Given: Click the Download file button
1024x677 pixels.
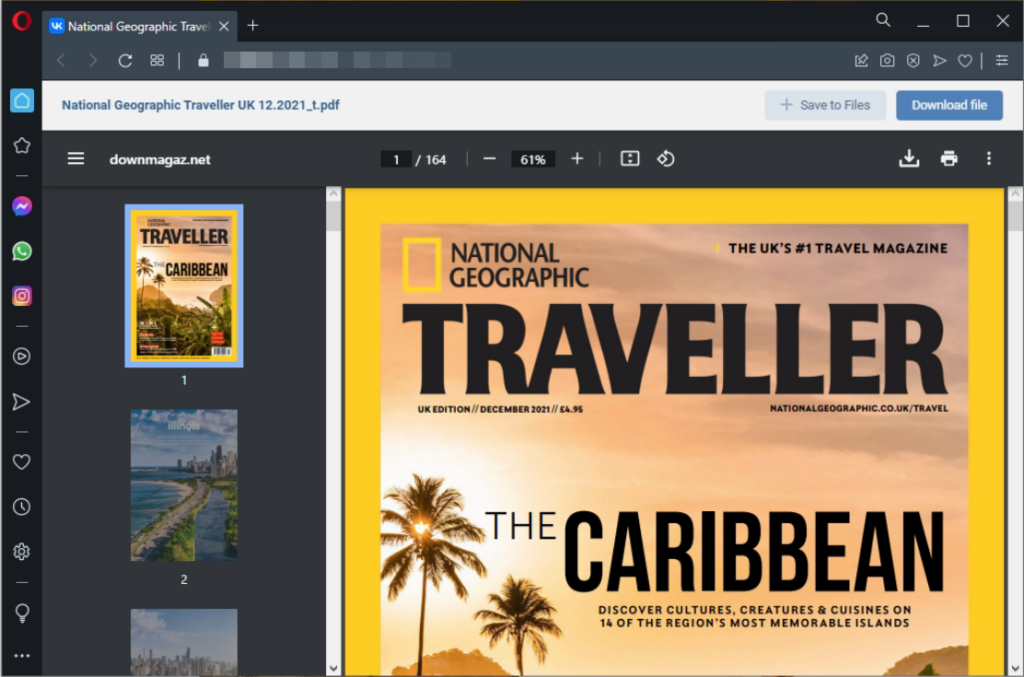Looking at the screenshot, I should (x=949, y=105).
